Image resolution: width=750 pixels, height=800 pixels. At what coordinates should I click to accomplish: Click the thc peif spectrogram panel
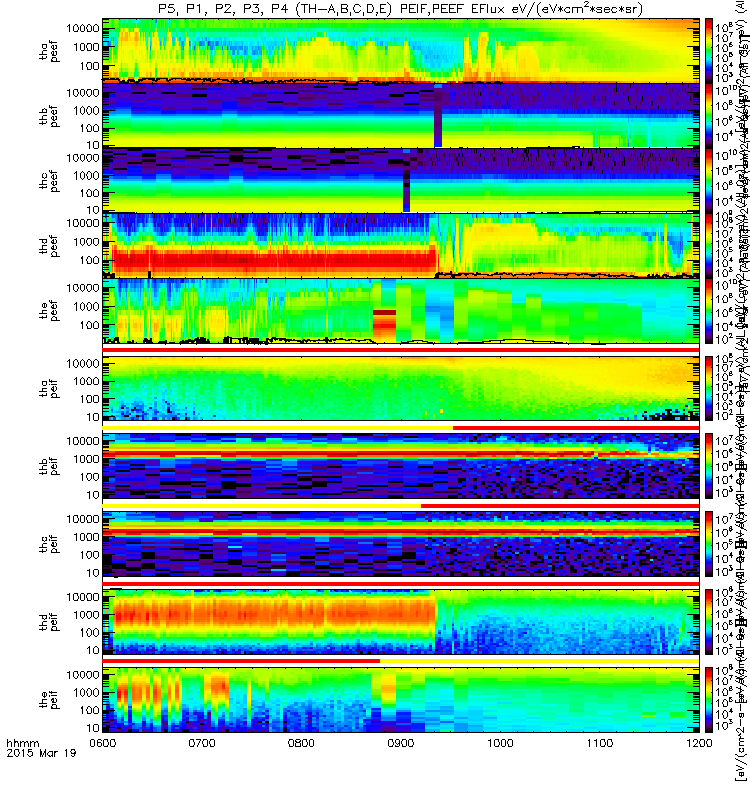point(401,544)
